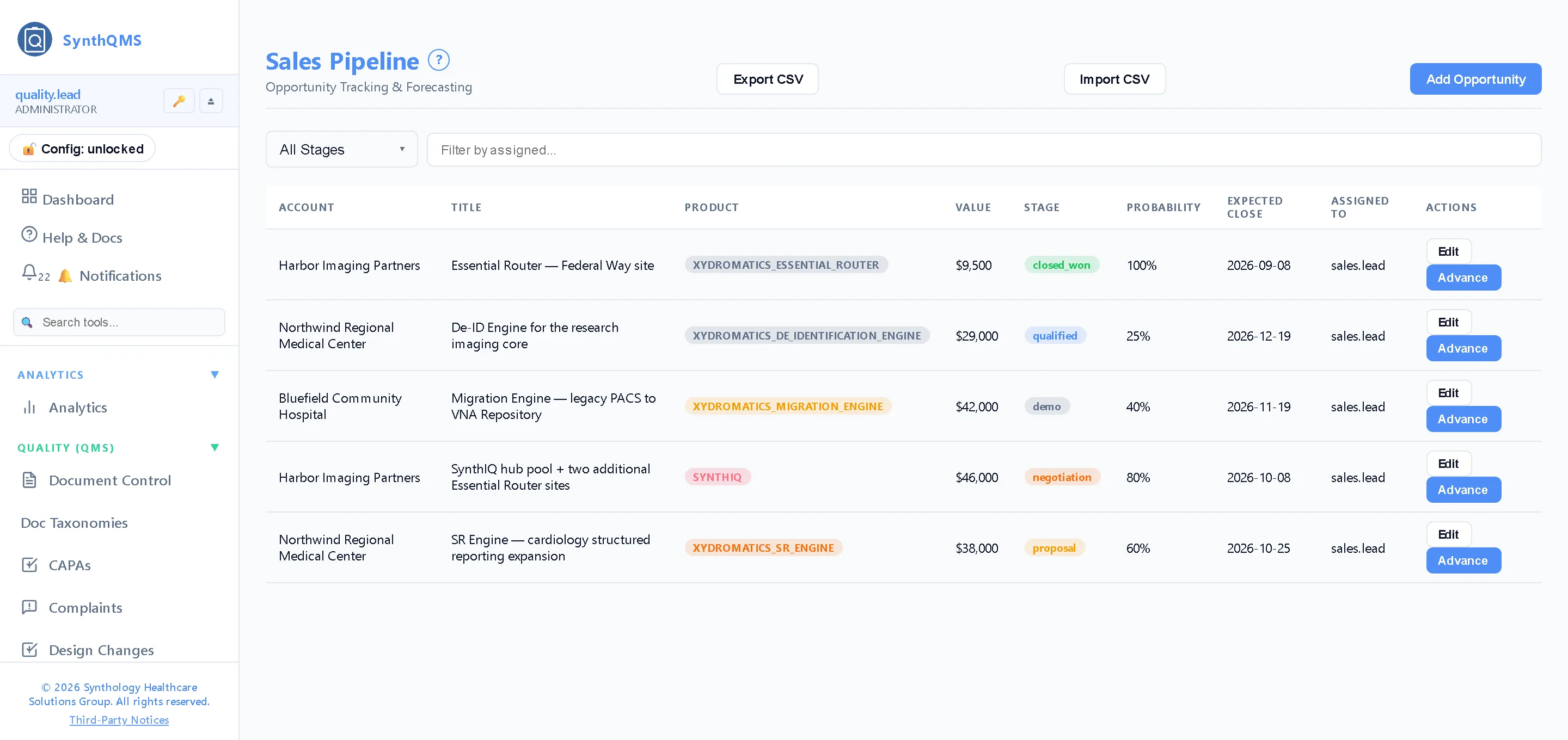Click the Probability column header
This screenshot has width=1568, height=740.
tap(1163, 207)
